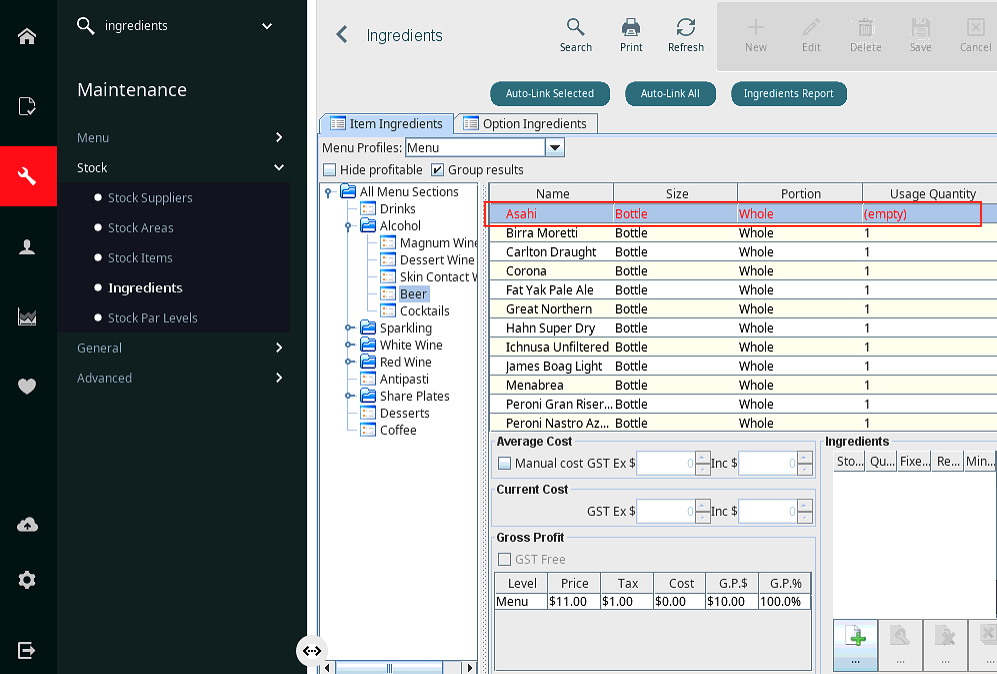Open the Menu Profiles dropdown

coord(554,148)
